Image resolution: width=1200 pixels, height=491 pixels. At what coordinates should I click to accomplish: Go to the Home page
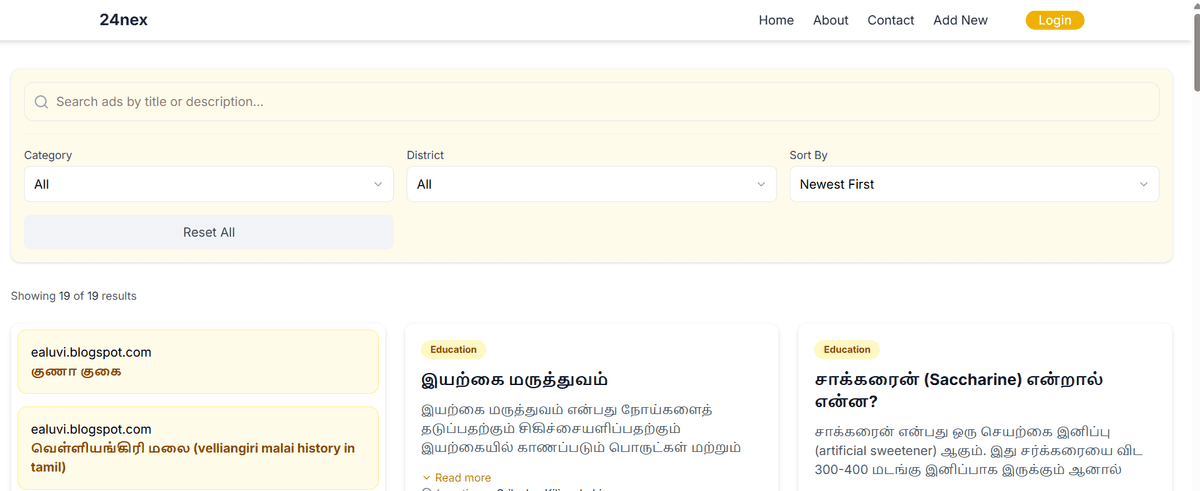point(776,20)
